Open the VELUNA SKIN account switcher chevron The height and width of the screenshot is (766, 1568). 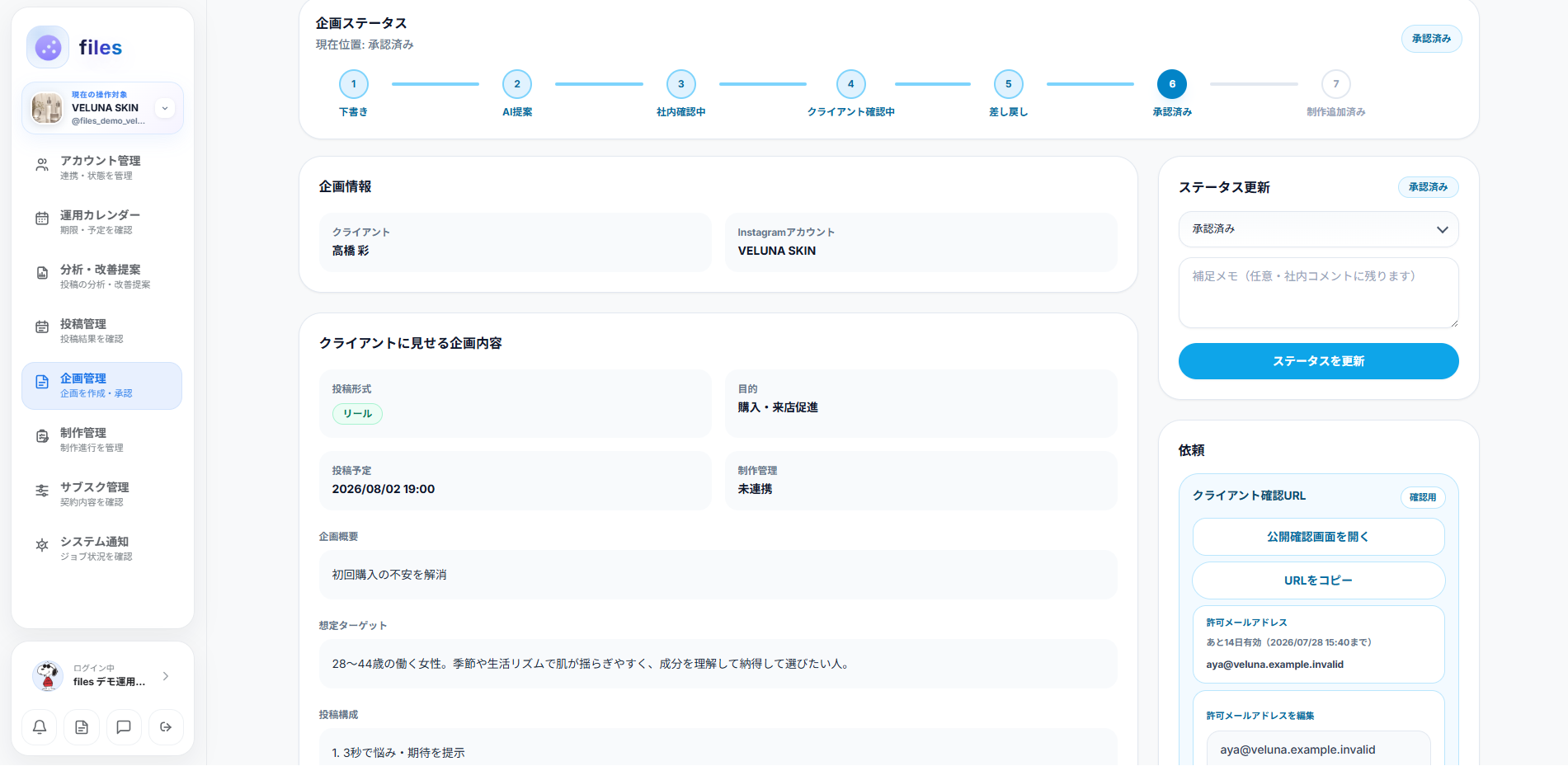pos(165,108)
